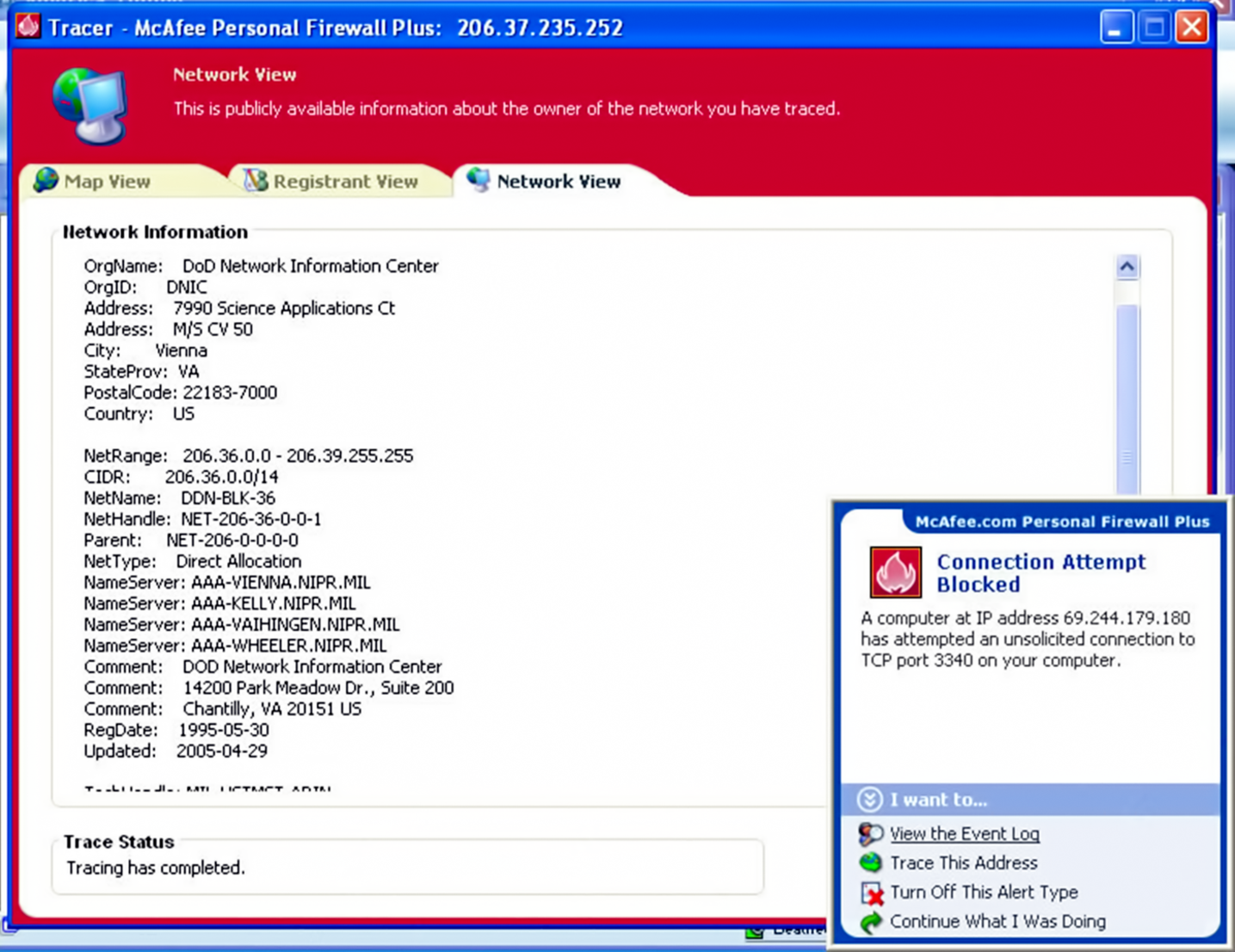Image resolution: width=1235 pixels, height=952 pixels.
Task: Click comment '14200 Park Meadow Dr., Suite 200'
Action: coord(318,688)
